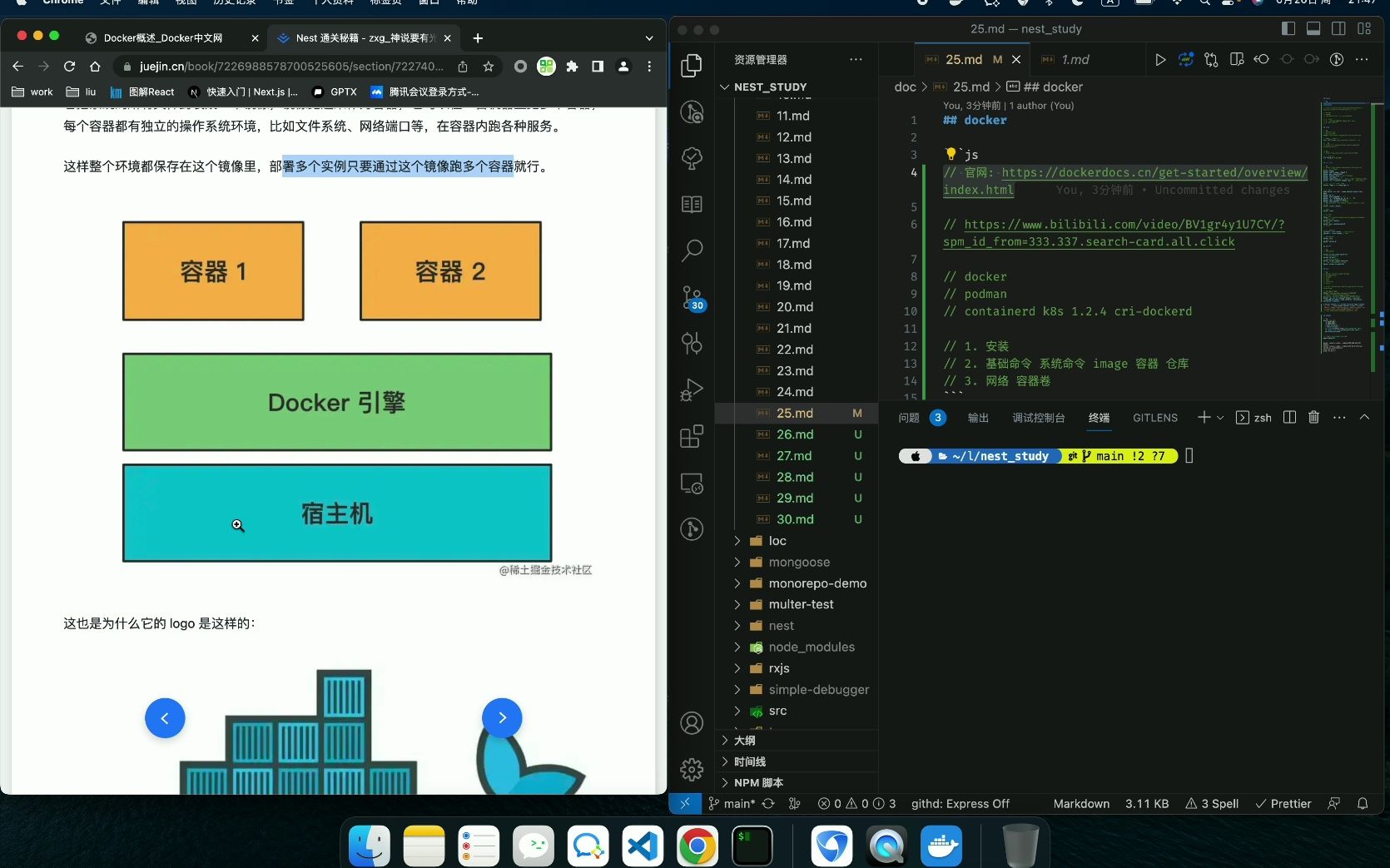Open Accounts icon in VS Code activity bar
The width and height of the screenshot is (1390, 868).
point(692,723)
